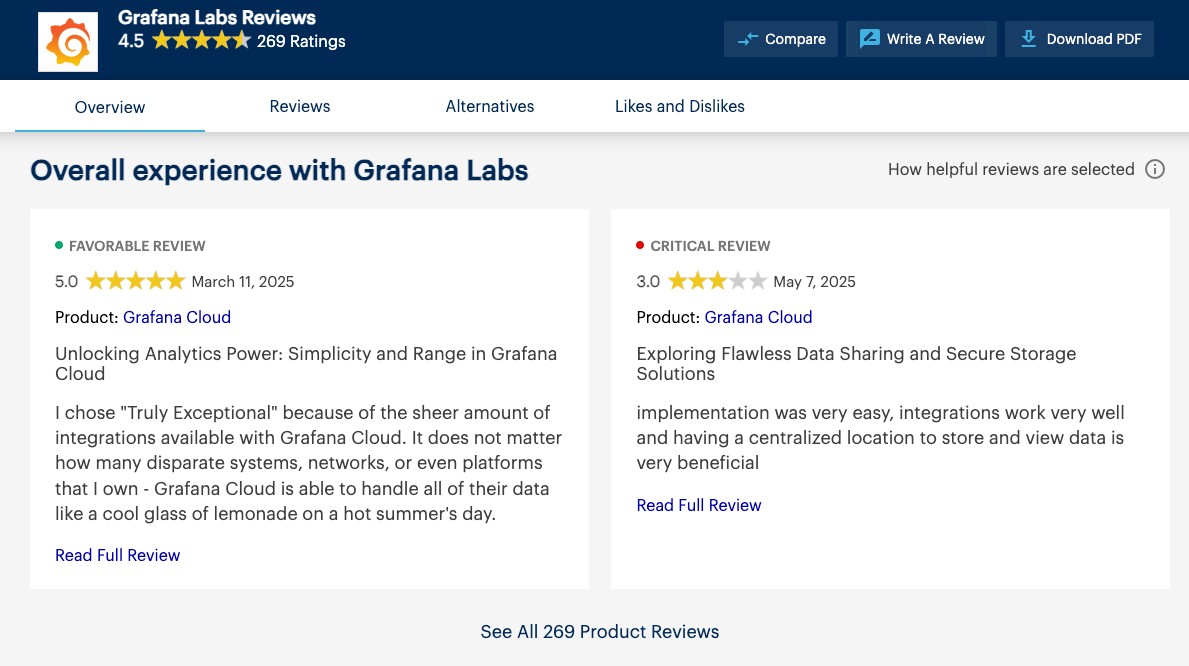
Task: Download the reviews PDF
Action: pos(1079,39)
